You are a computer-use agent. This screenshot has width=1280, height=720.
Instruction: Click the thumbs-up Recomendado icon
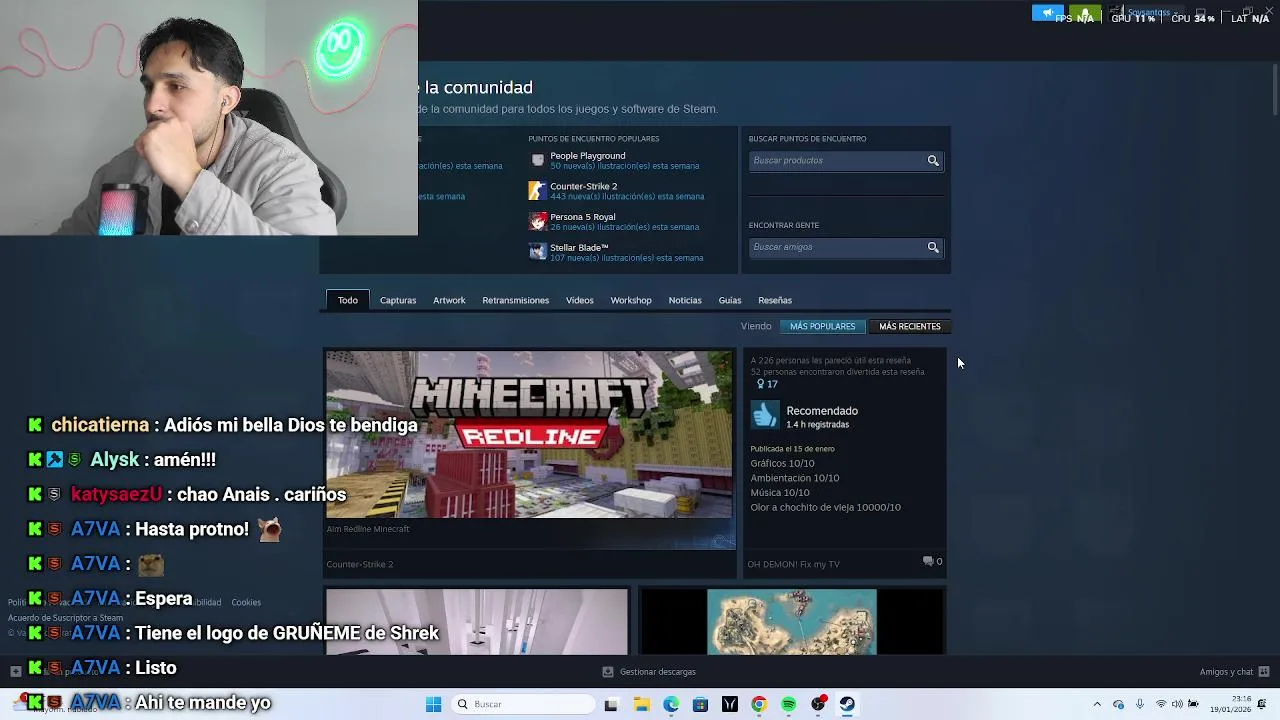click(x=765, y=416)
